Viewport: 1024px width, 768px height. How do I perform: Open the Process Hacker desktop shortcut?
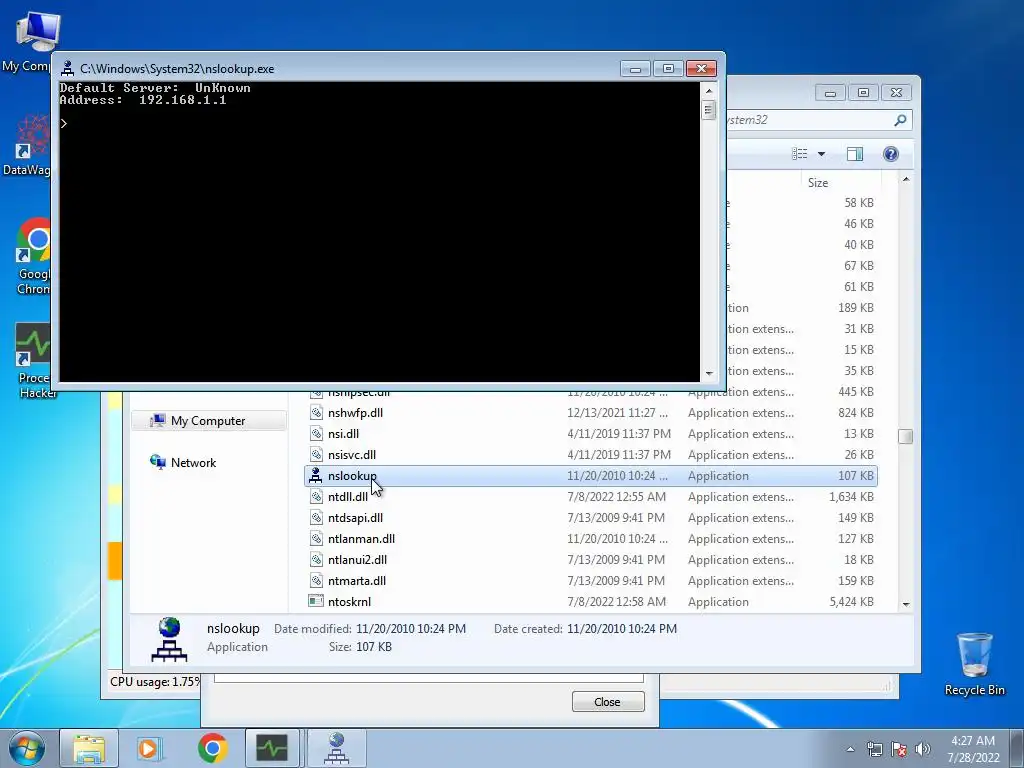(31, 360)
